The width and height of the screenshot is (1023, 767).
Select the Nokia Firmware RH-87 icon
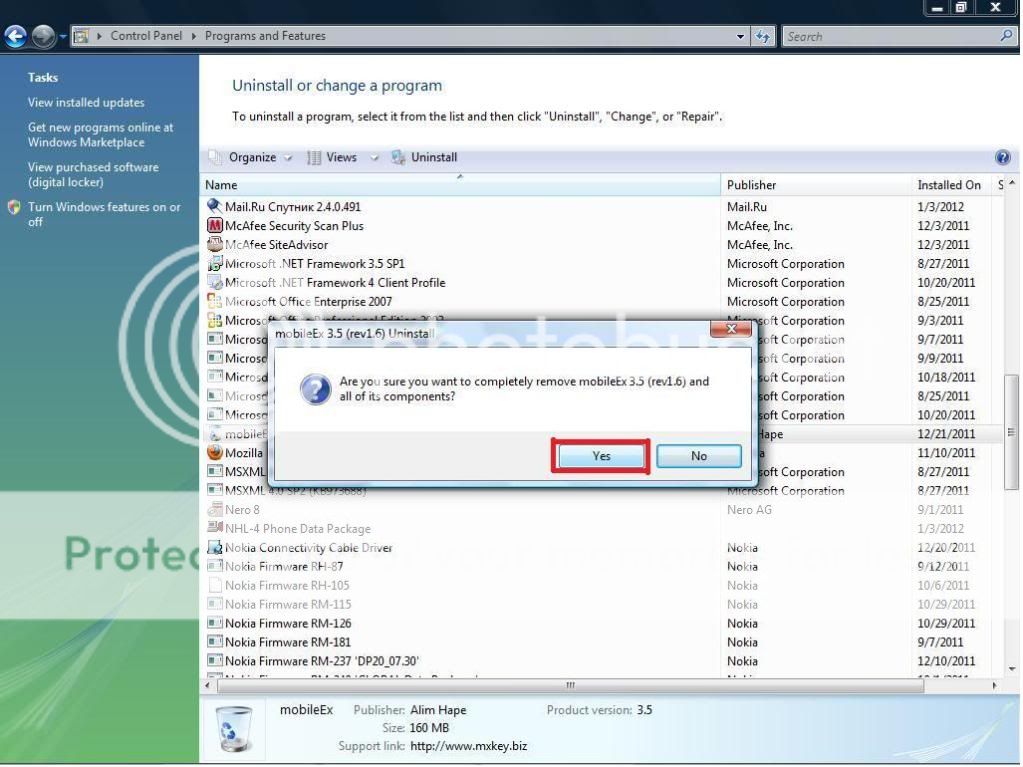pos(214,566)
